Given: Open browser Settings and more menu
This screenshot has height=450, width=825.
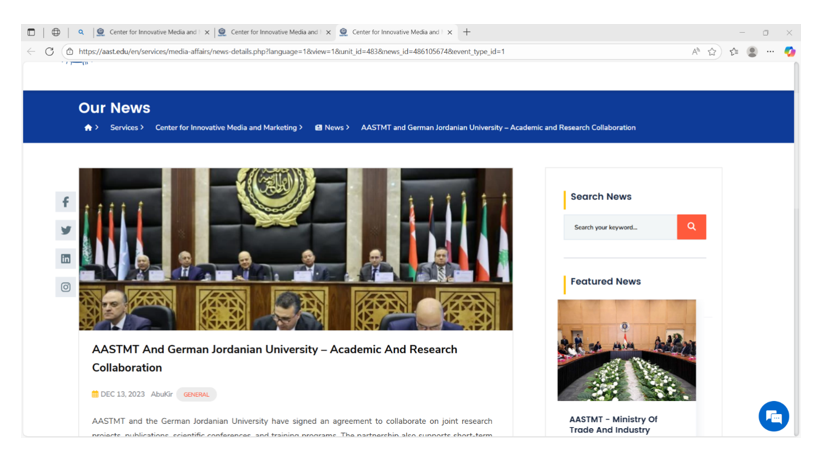Looking at the screenshot, I should pyautogui.click(x=770, y=52).
